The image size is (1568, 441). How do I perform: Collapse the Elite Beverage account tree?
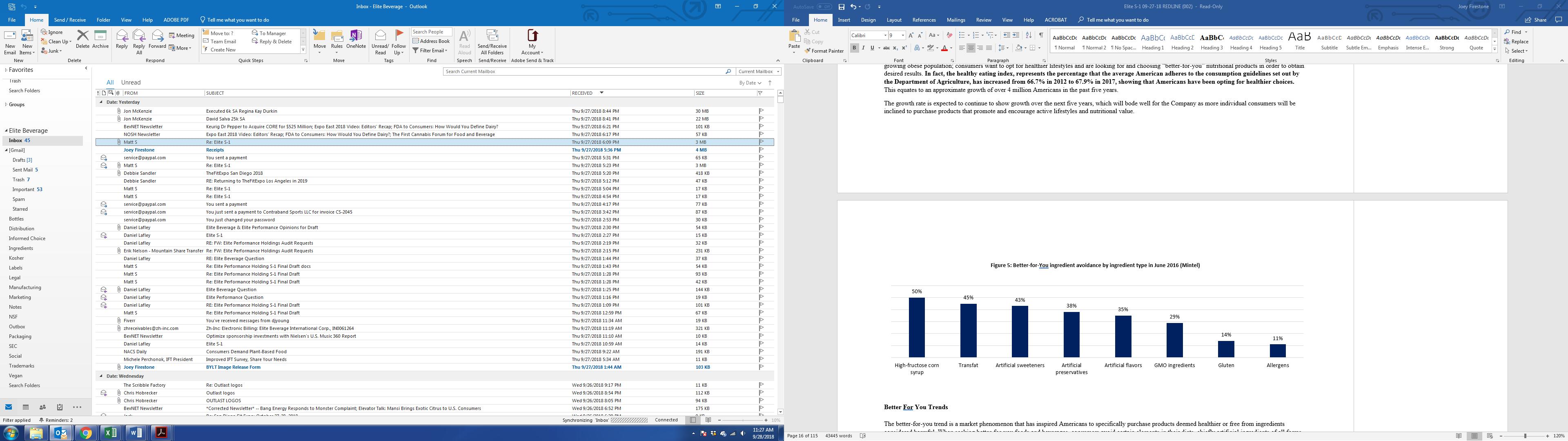[6, 130]
